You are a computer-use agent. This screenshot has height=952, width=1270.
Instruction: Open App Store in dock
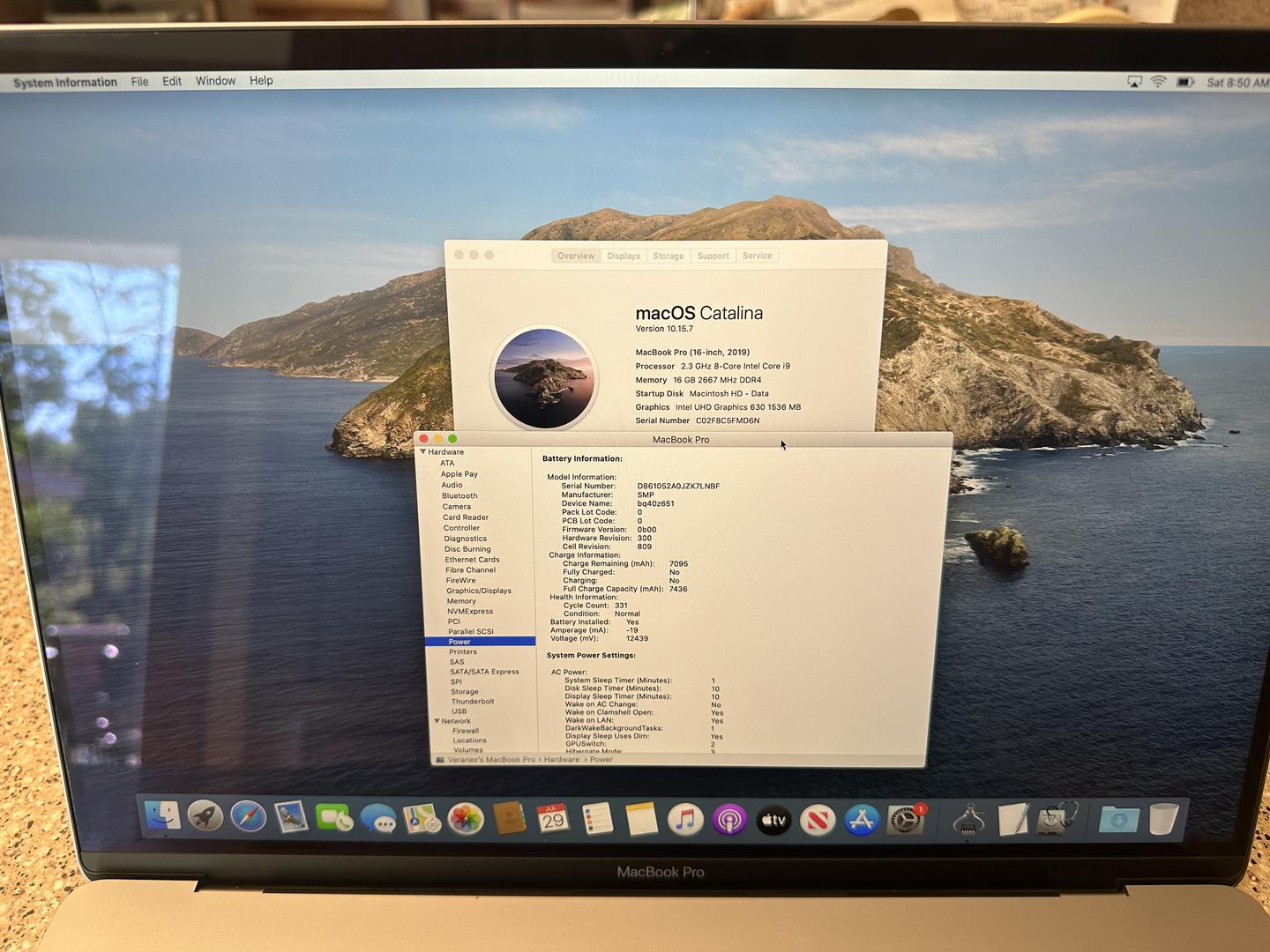click(862, 821)
